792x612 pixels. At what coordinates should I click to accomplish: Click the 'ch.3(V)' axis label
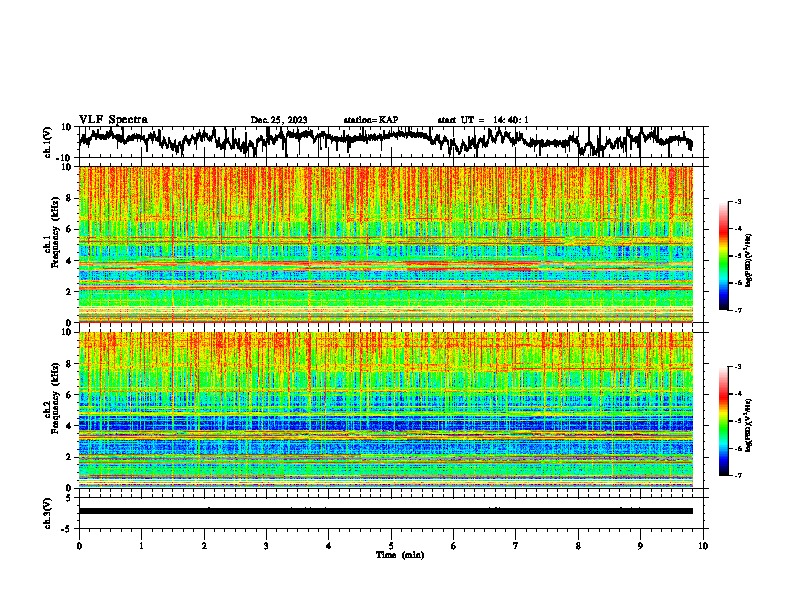48,513
